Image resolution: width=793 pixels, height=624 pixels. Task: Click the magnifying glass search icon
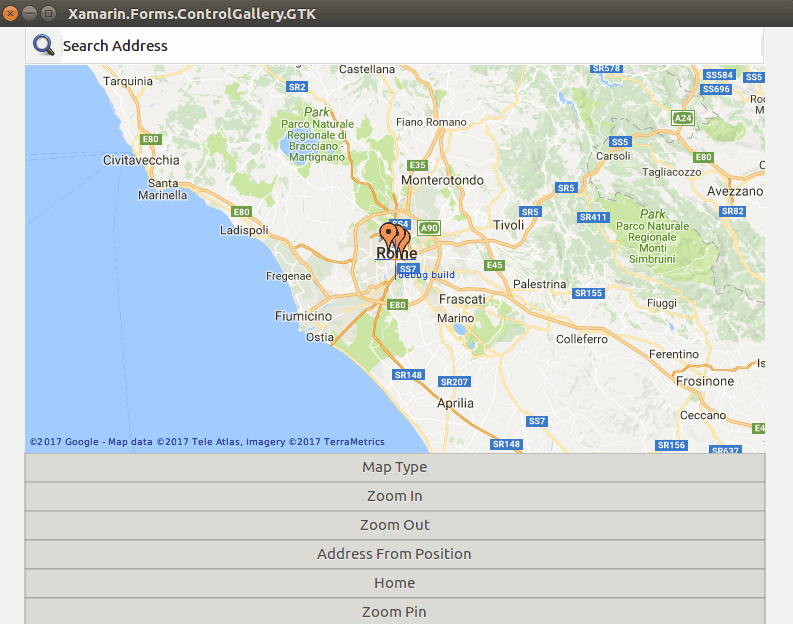click(43, 46)
